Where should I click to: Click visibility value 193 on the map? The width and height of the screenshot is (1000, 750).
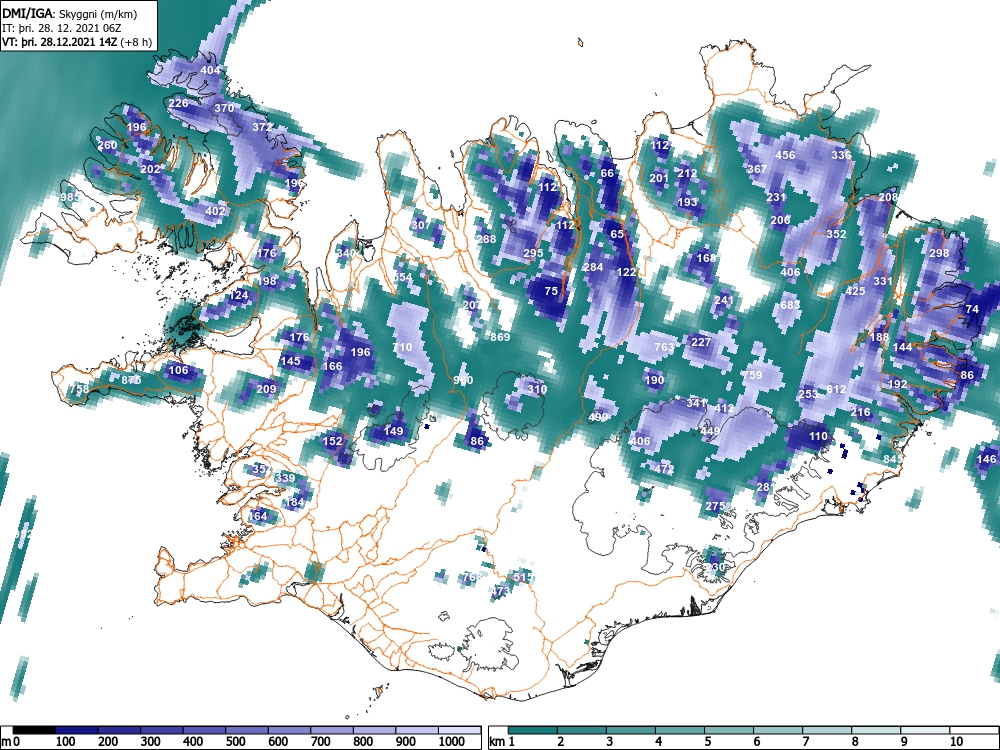pos(688,202)
